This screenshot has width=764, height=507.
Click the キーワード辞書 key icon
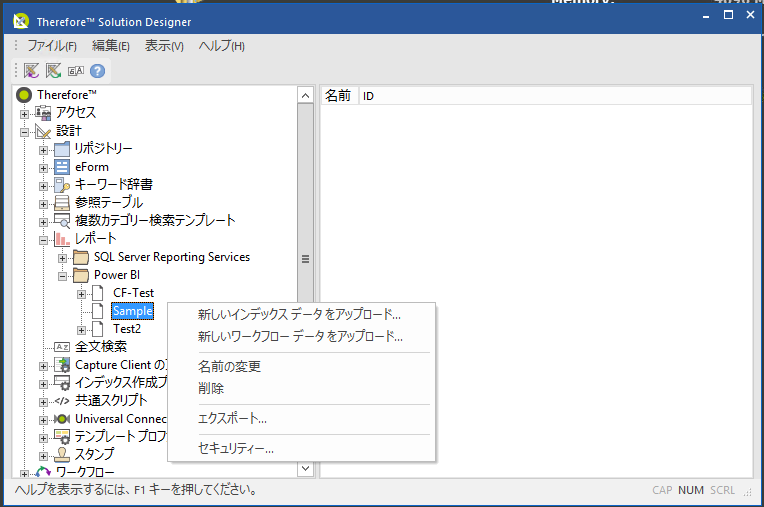62,185
